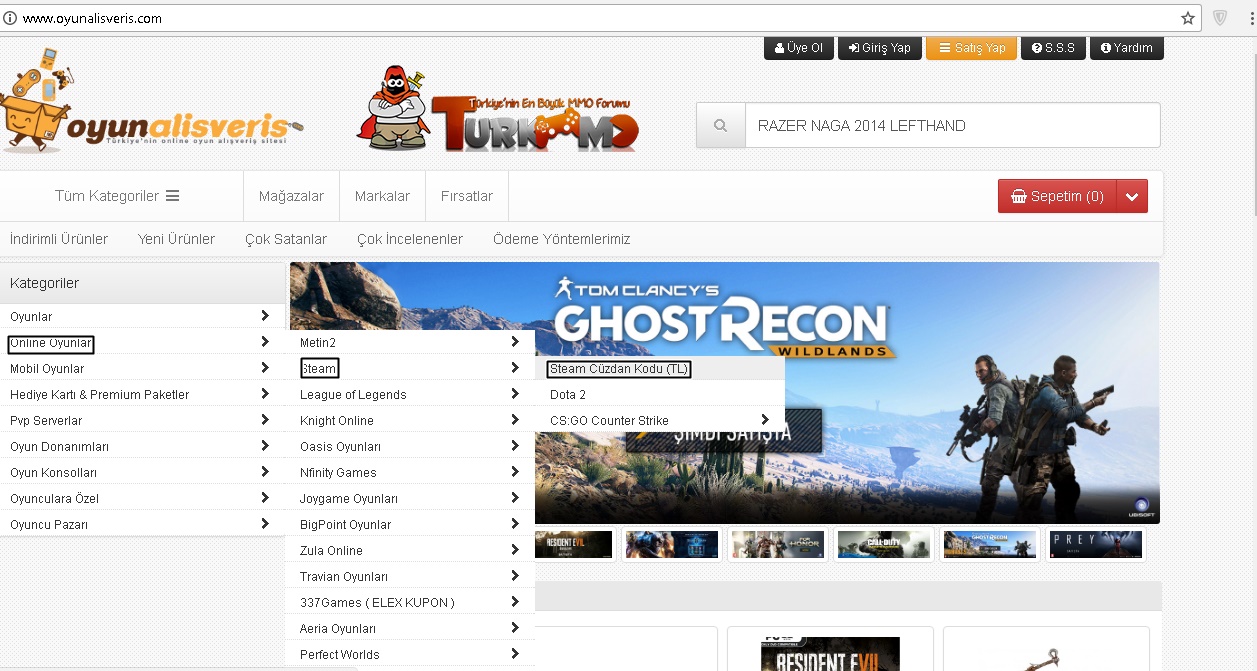Open the Yardım button

(x=1126, y=48)
